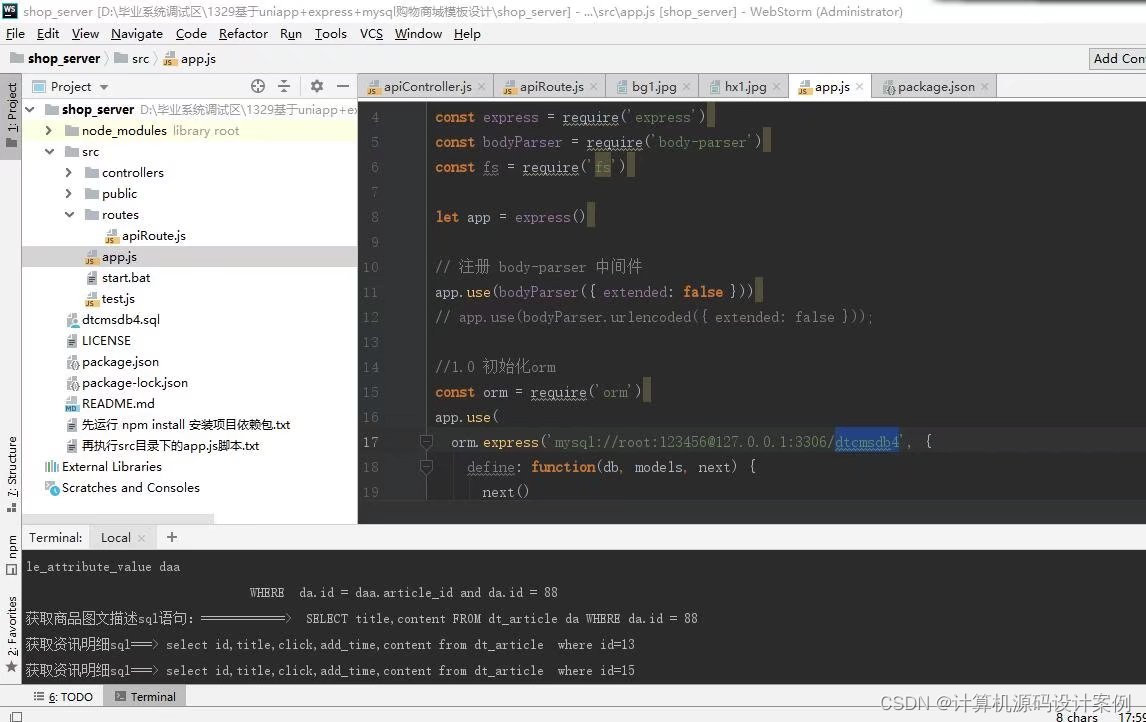Click line number 11 in gutter
This screenshot has width=1146, height=722.
click(370, 292)
